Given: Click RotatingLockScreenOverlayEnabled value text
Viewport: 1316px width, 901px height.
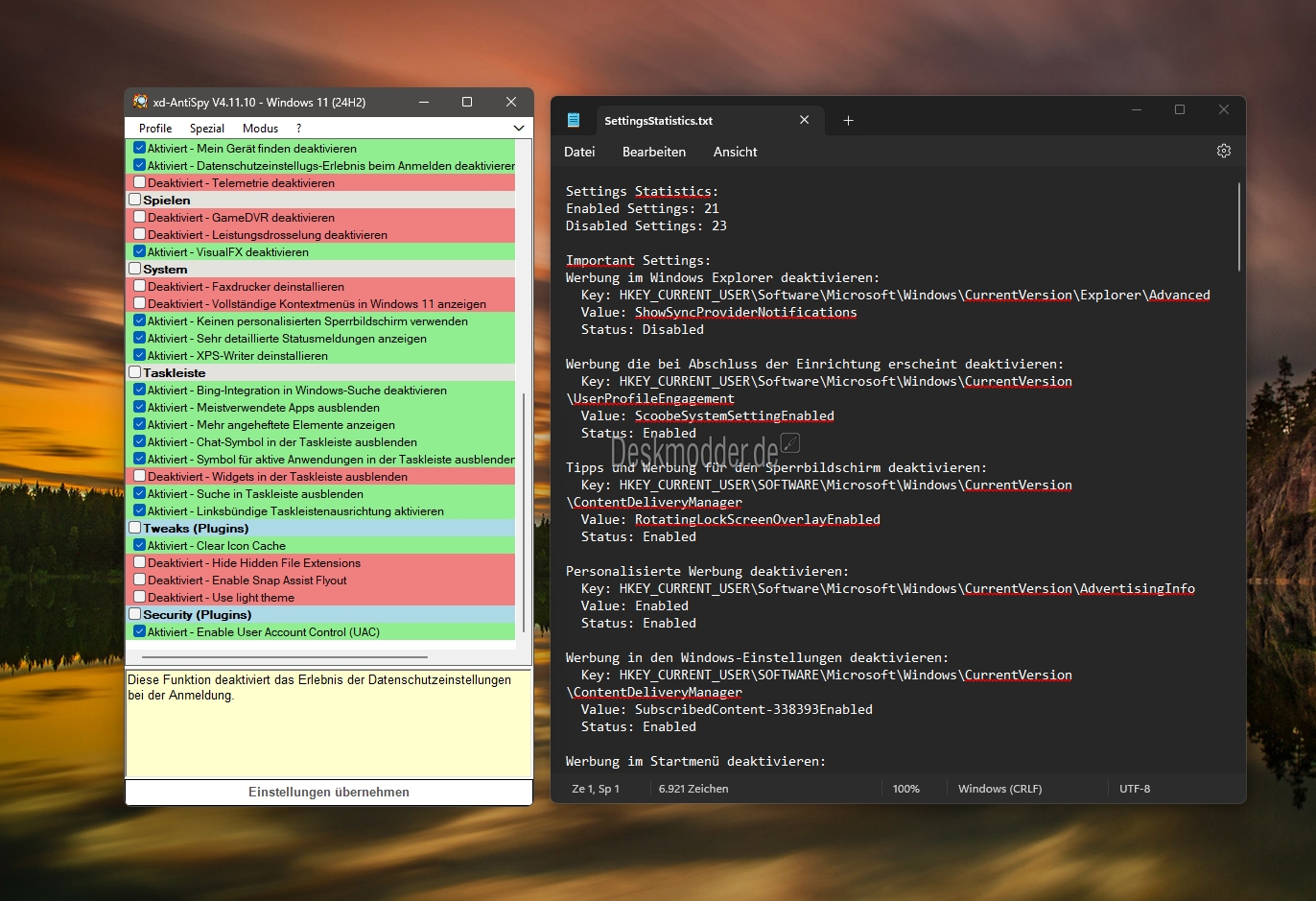Looking at the screenshot, I should point(757,519).
